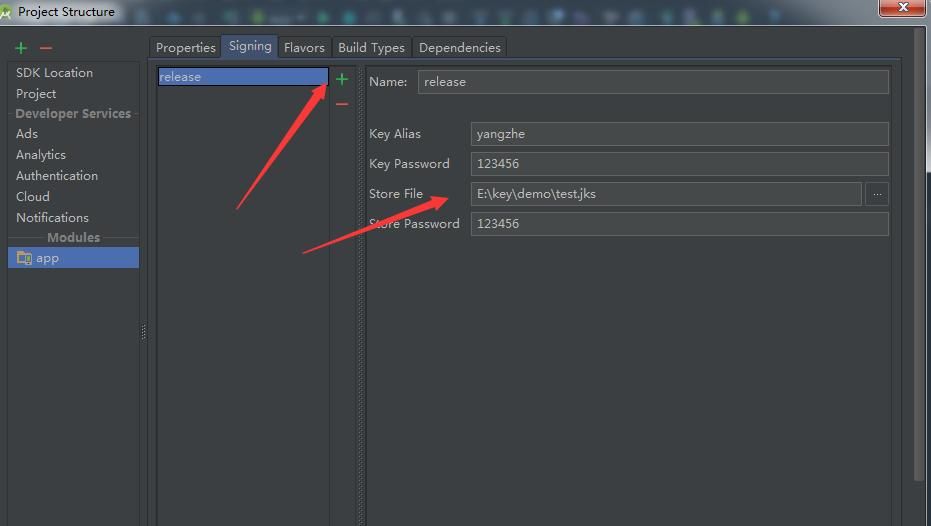Open the Flavors tab
Viewport: 931px width, 526px height.
pos(304,47)
